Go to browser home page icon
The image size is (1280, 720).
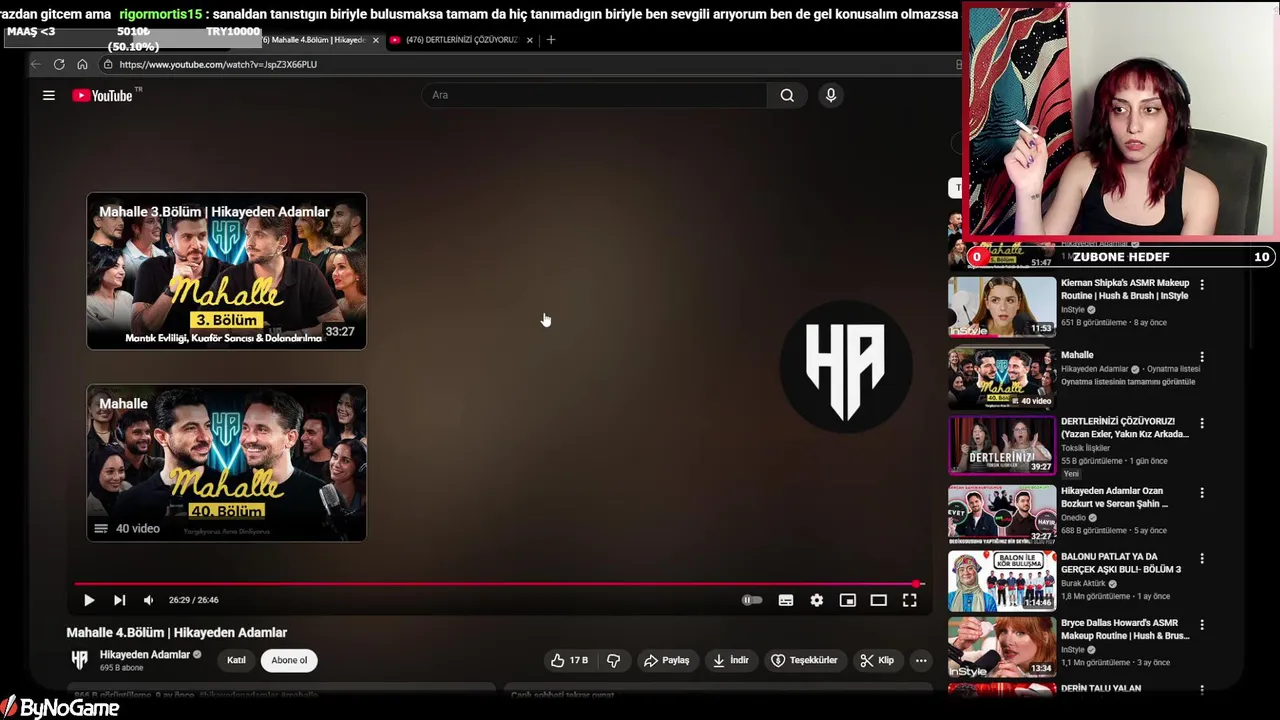[x=82, y=64]
